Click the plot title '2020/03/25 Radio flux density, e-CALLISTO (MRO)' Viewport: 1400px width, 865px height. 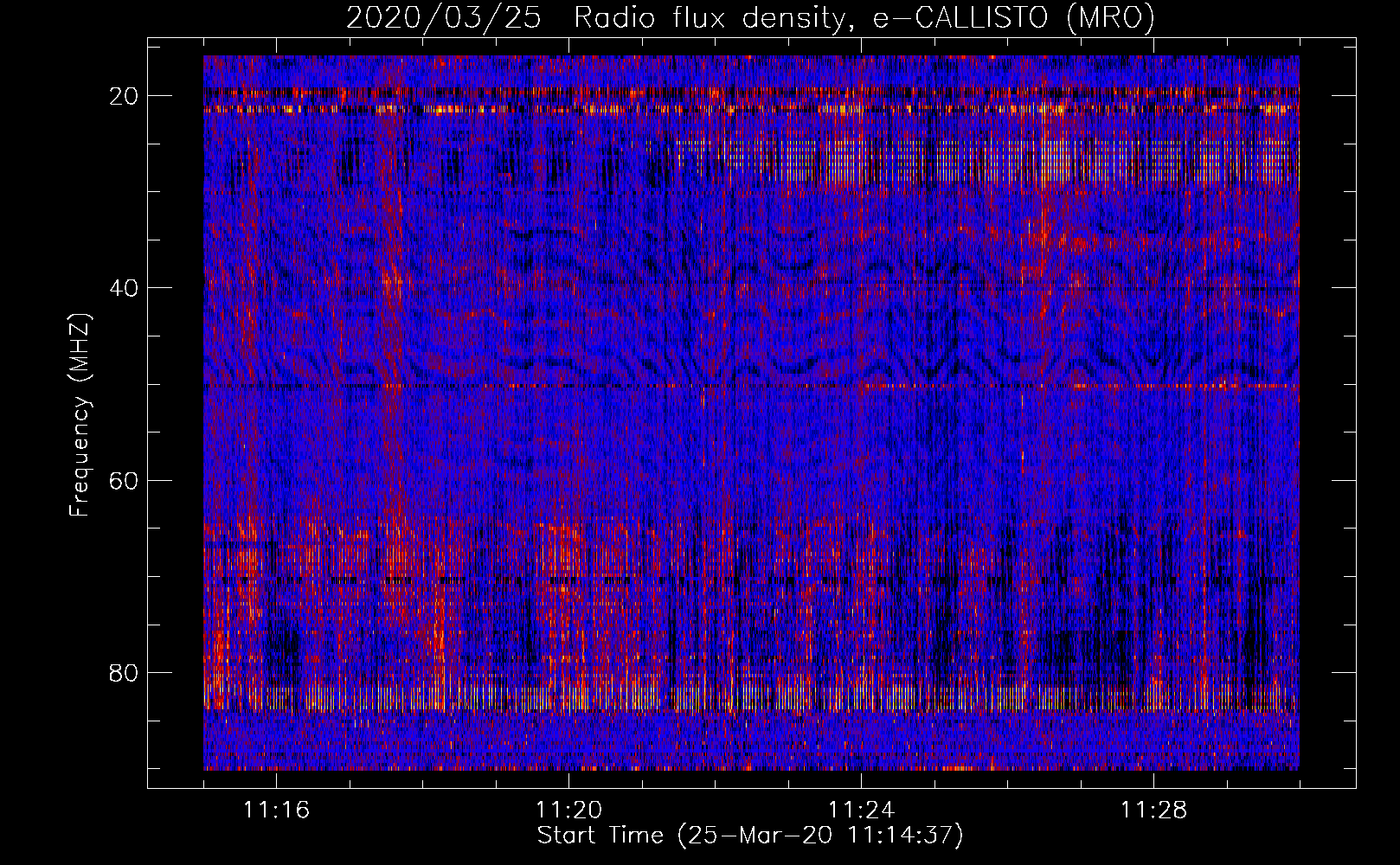750,18
